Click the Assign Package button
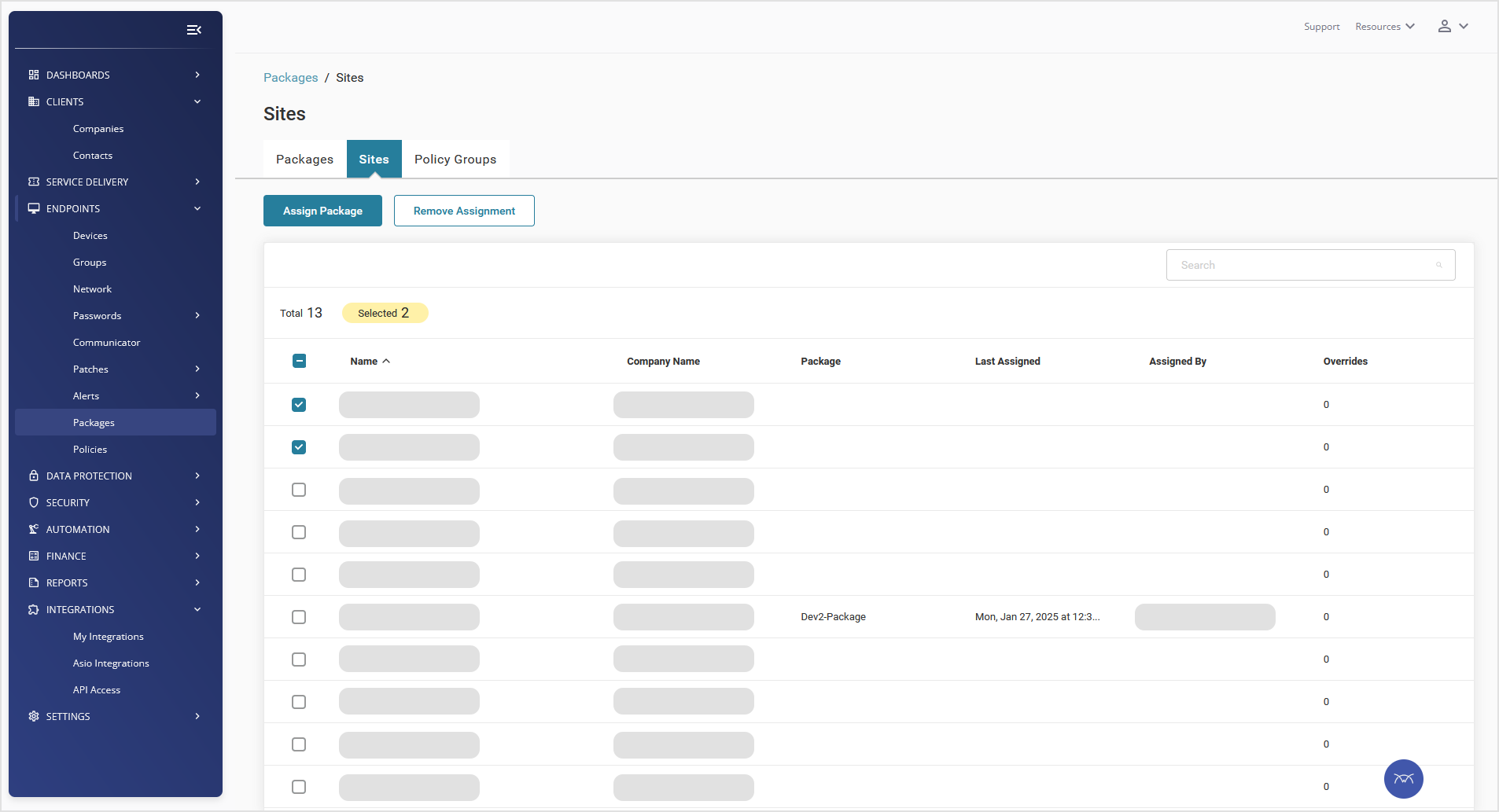This screenshot has width=1499, height=812. (322, 211)
